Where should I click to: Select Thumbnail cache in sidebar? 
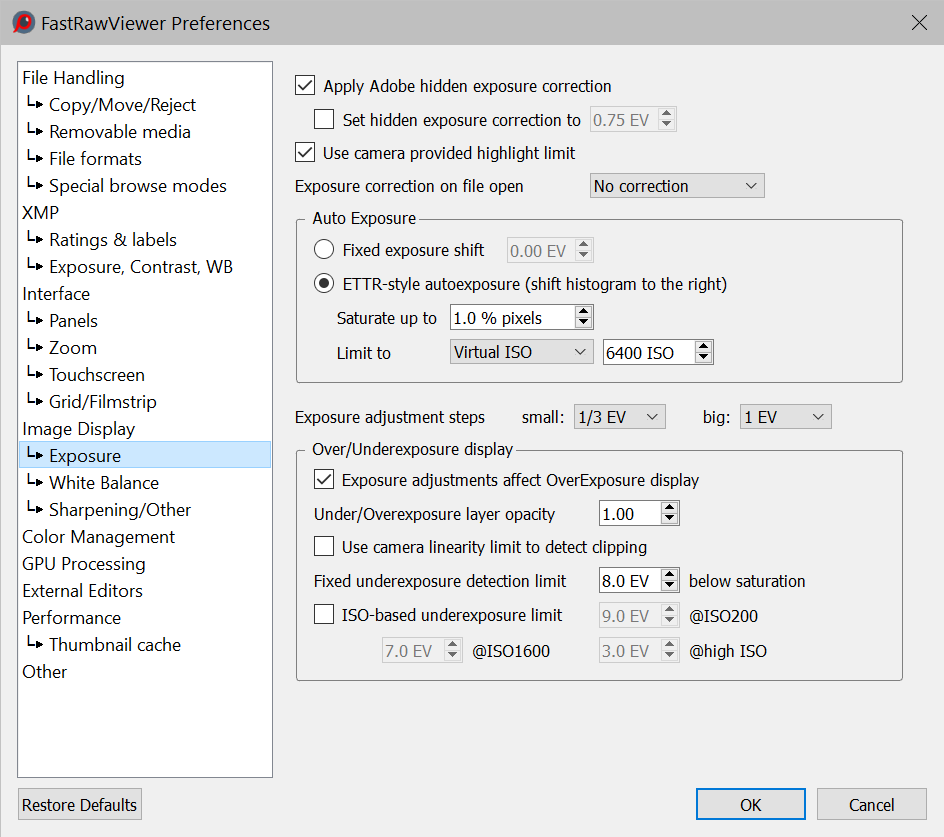click(x=114, y=645)
